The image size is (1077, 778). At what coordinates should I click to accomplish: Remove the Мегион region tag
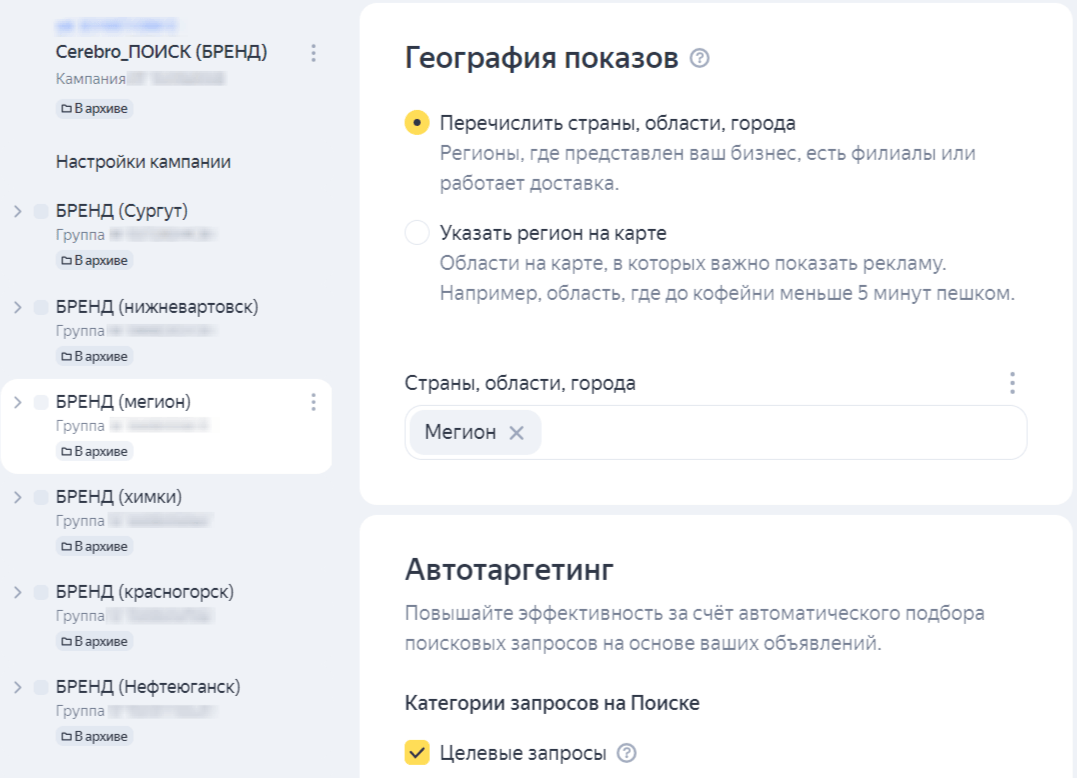(516, 433)
